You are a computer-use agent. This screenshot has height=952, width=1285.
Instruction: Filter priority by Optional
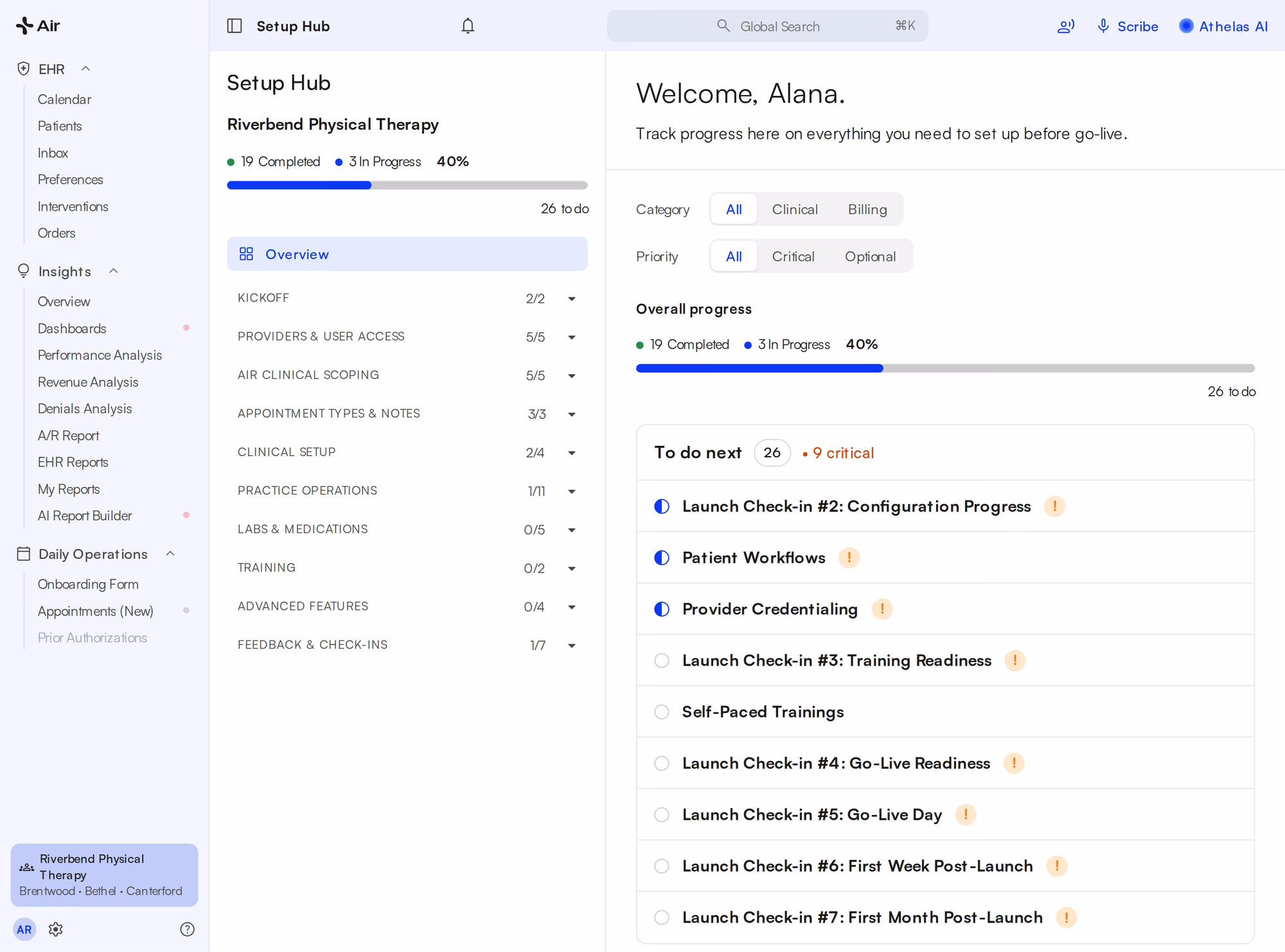pyautogui.click(x=870, y=256)
